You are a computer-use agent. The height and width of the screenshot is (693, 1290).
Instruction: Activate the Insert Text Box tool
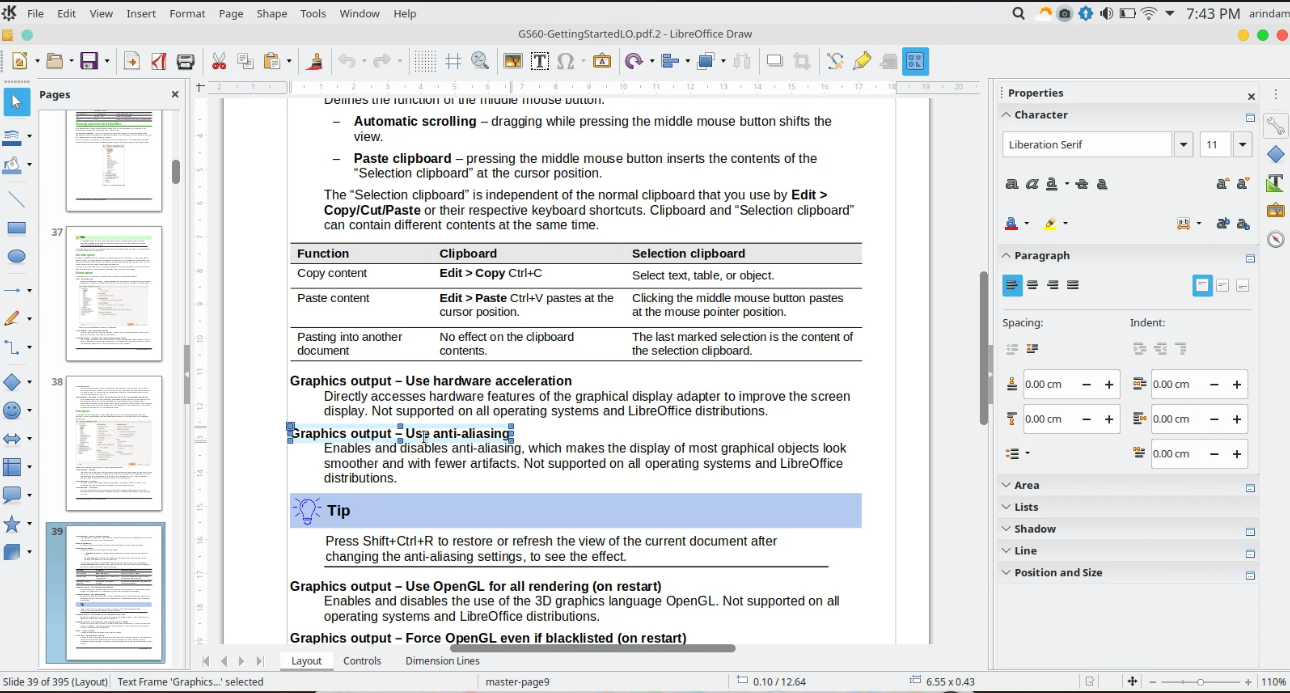[x=539, y=61]
